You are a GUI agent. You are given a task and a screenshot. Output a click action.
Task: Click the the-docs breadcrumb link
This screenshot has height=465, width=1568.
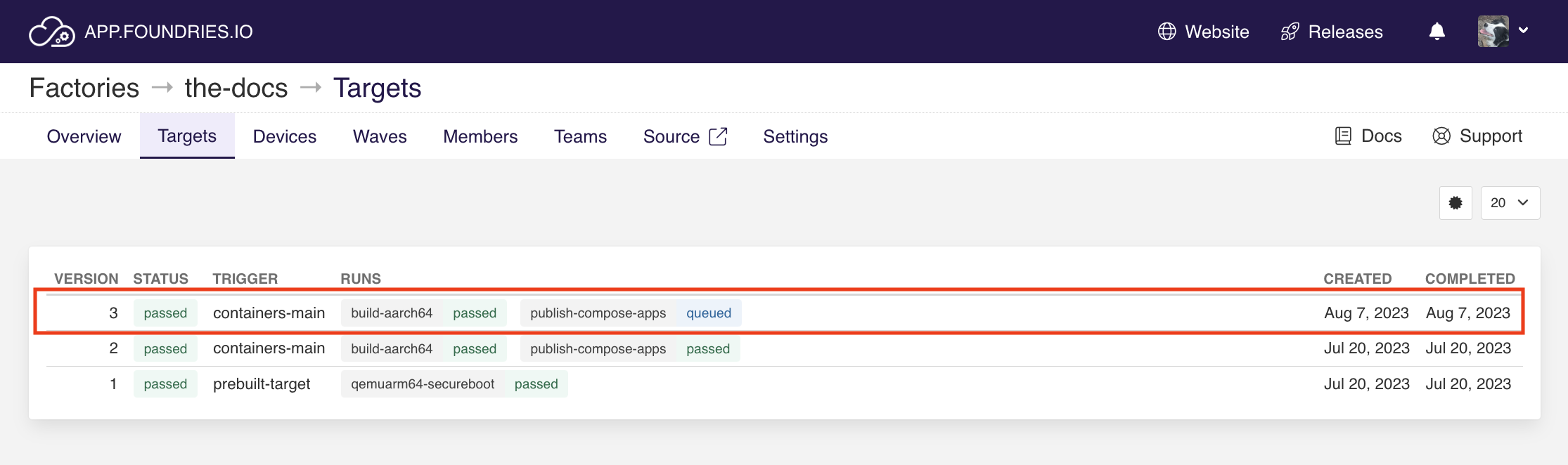[236, 88]
